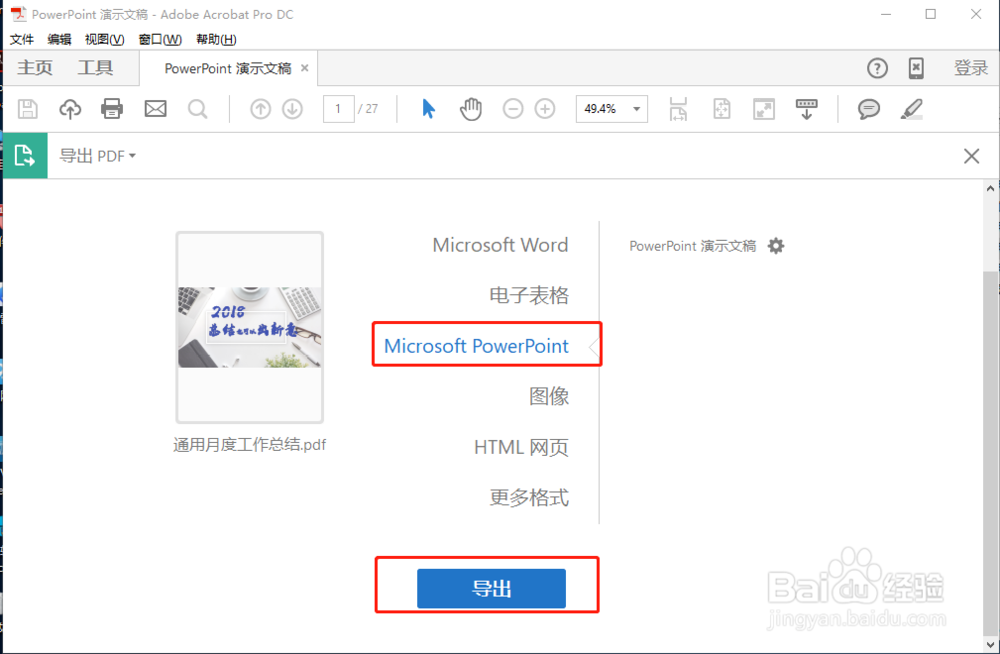
Task: Select the PowerPoint 演示文稿 document tab
Action: [228, 68]
